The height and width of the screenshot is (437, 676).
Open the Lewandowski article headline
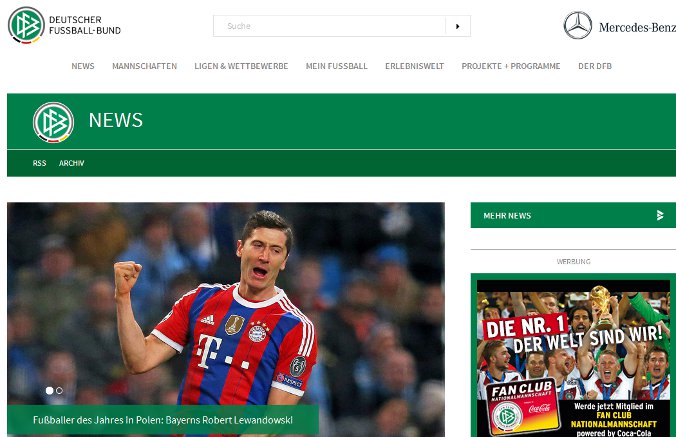tap(163, 420)
